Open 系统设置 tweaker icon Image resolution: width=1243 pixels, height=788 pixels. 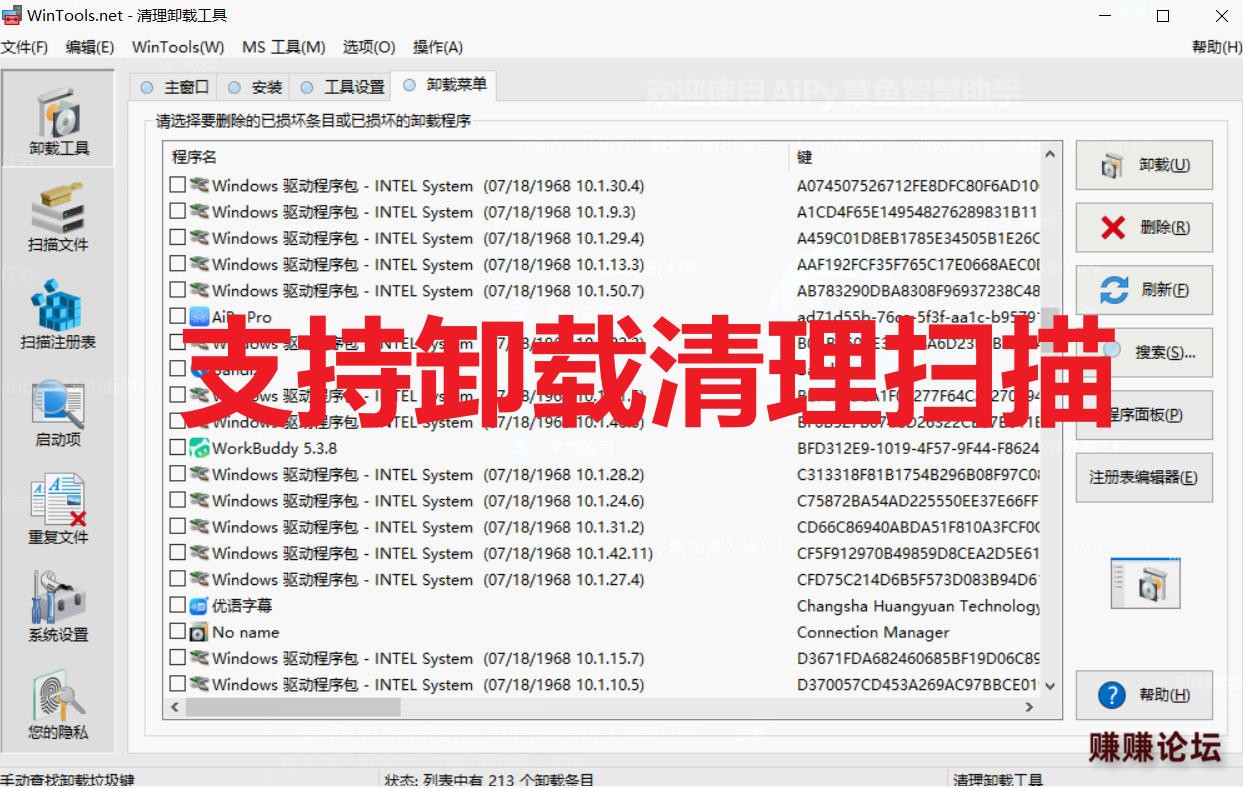[59, 607]
